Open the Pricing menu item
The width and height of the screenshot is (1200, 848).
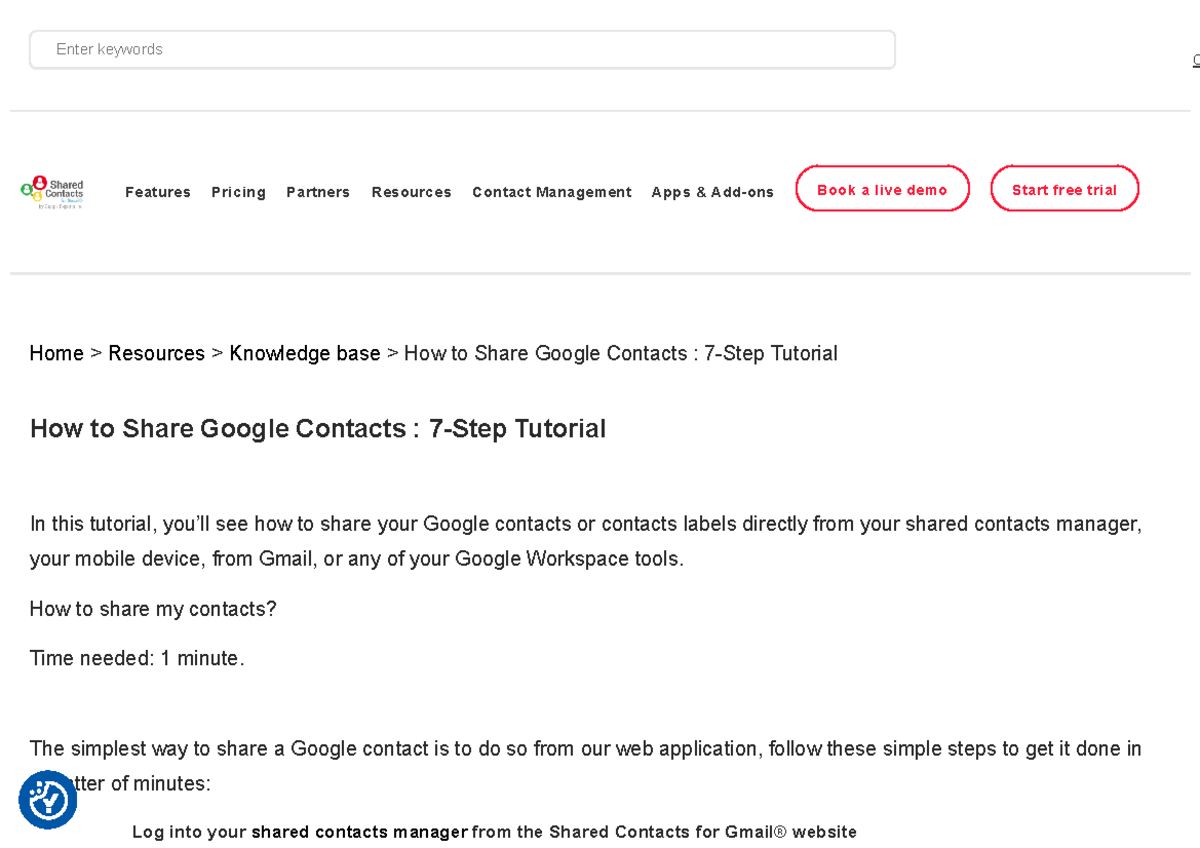click(x=238, y=192)
